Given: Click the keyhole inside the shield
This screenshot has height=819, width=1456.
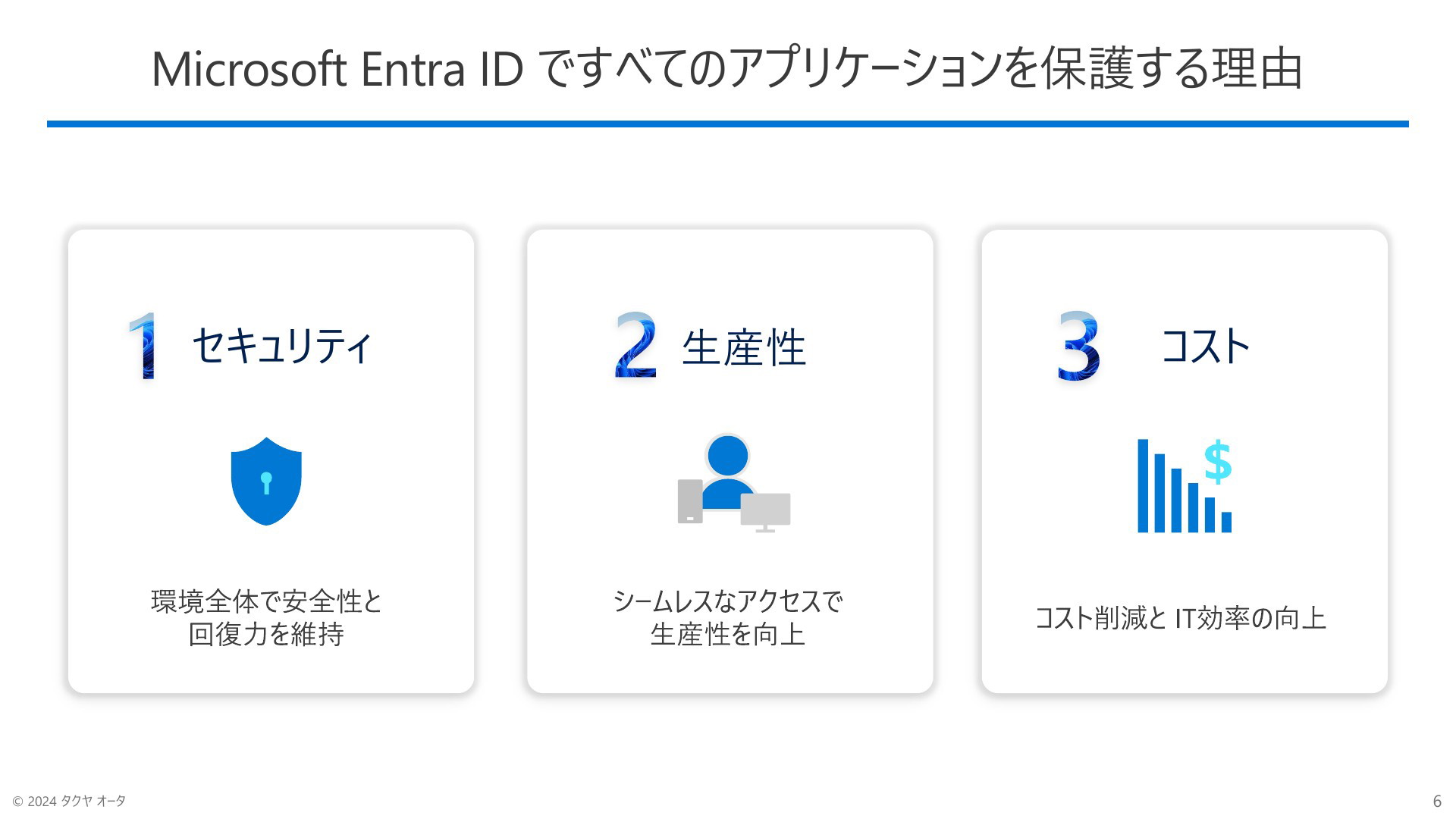Looking at the screenshot, I should pos(266,483).
